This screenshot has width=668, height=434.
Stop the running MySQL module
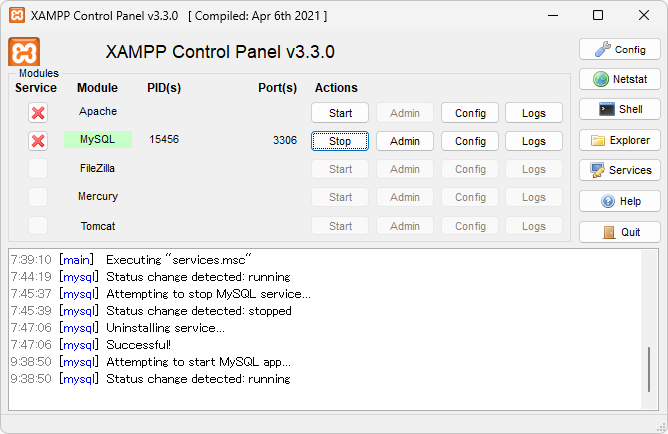[x=340, y=141]
